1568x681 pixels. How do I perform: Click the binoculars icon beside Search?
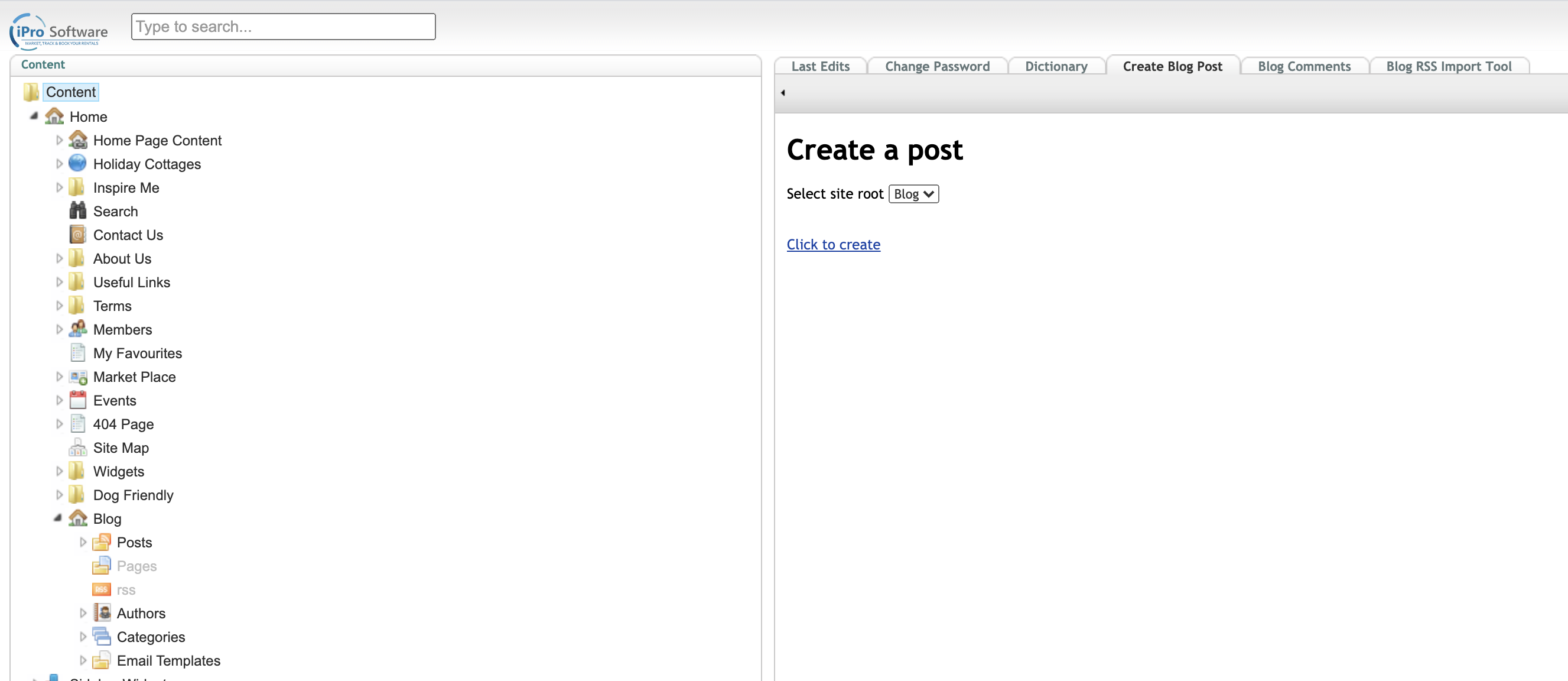pos(77,212)
